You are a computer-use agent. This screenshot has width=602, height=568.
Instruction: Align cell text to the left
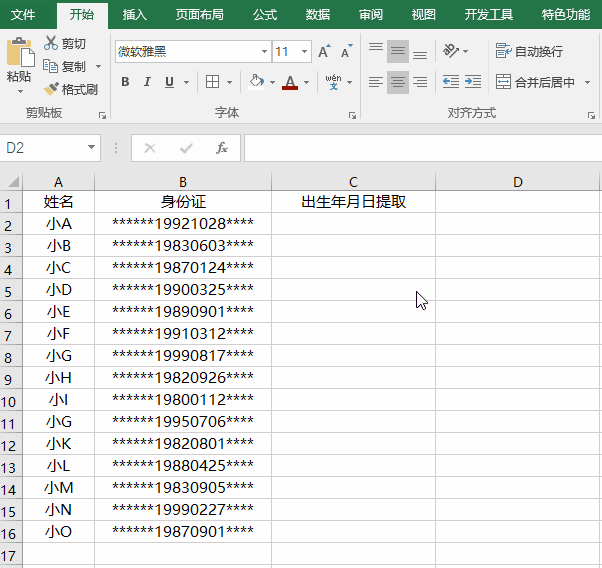point(375,82)
